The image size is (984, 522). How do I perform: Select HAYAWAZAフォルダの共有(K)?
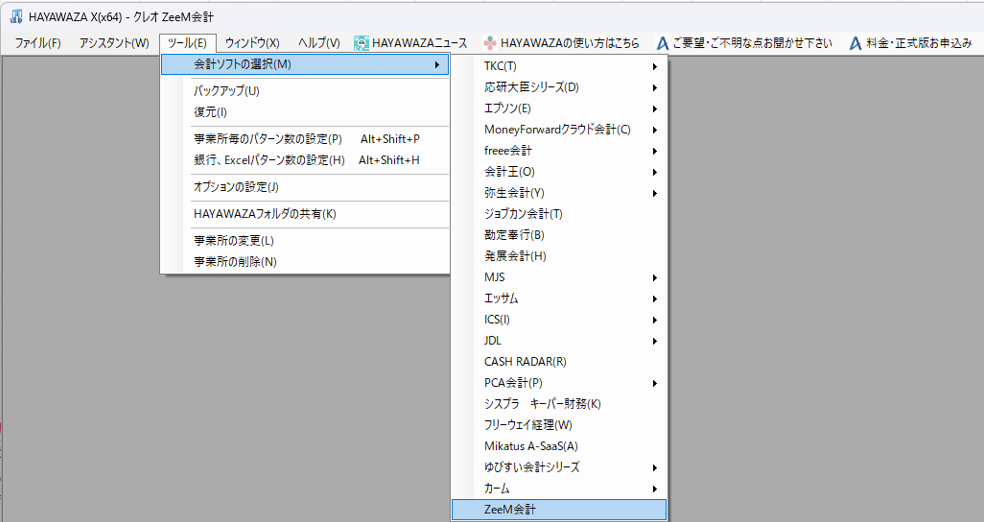coord(305,214)
